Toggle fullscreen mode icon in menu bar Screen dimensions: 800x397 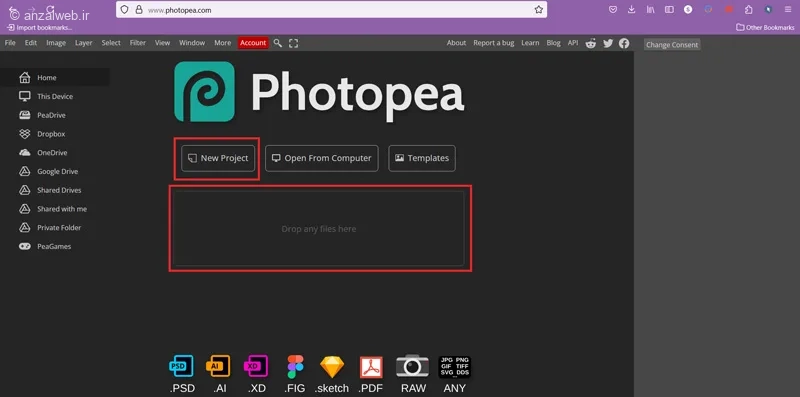coord(293,43)
